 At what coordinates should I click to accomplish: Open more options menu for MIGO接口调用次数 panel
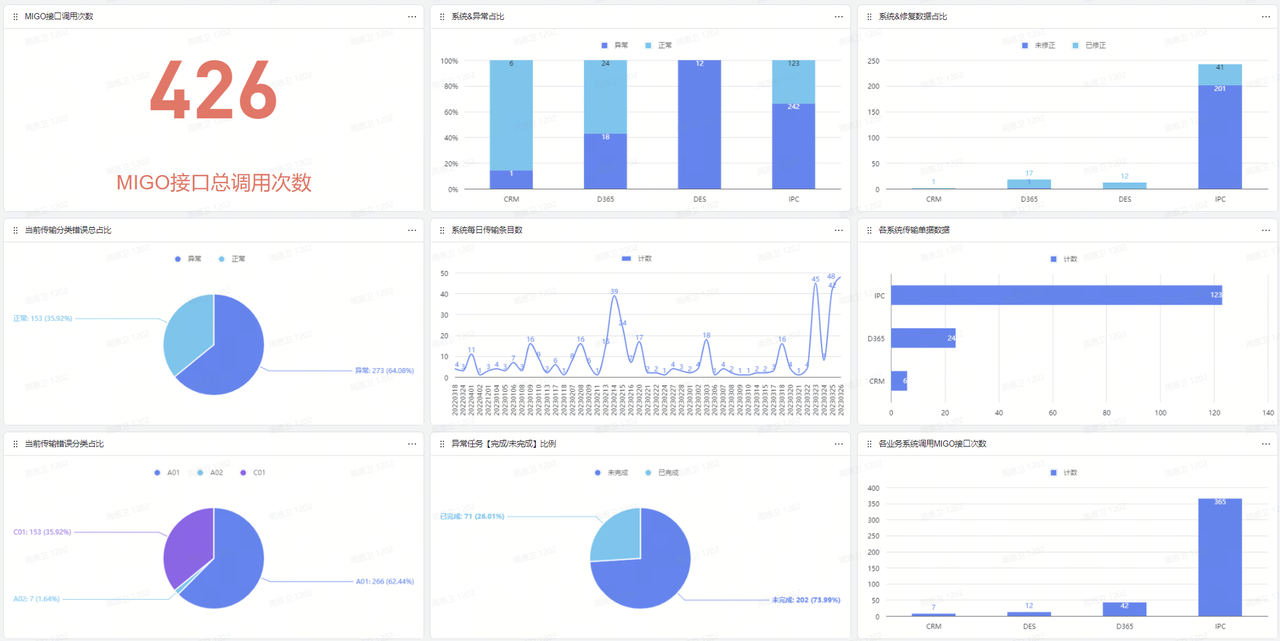click(412, 17)
